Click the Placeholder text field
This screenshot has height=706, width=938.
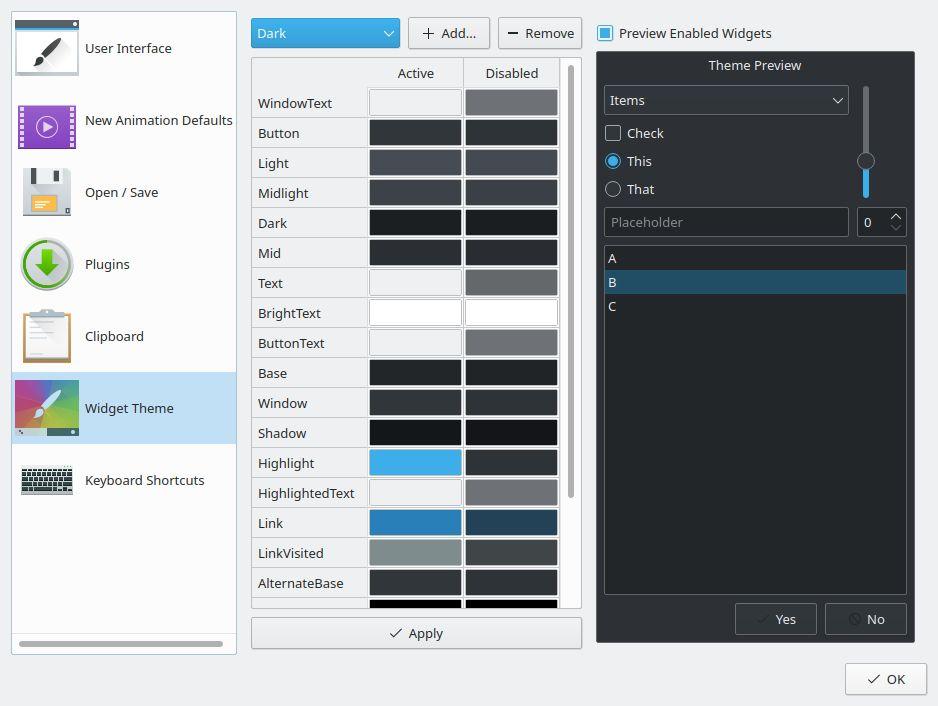[x=726, y=222]
